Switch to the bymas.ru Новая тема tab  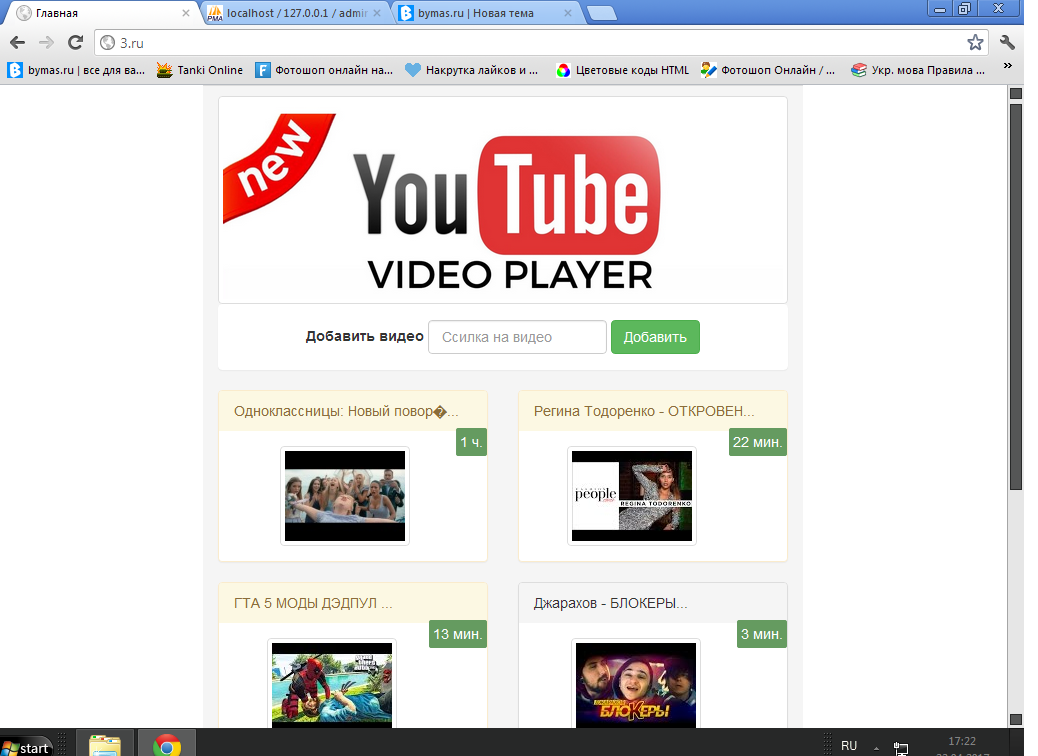pyautogui.click(x=480, y=13)
